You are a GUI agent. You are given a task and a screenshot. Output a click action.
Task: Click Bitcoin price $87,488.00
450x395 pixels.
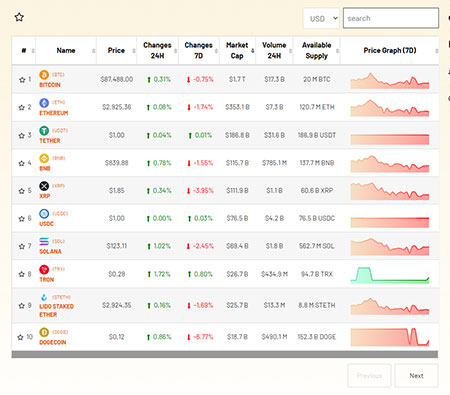pos(117,79)
